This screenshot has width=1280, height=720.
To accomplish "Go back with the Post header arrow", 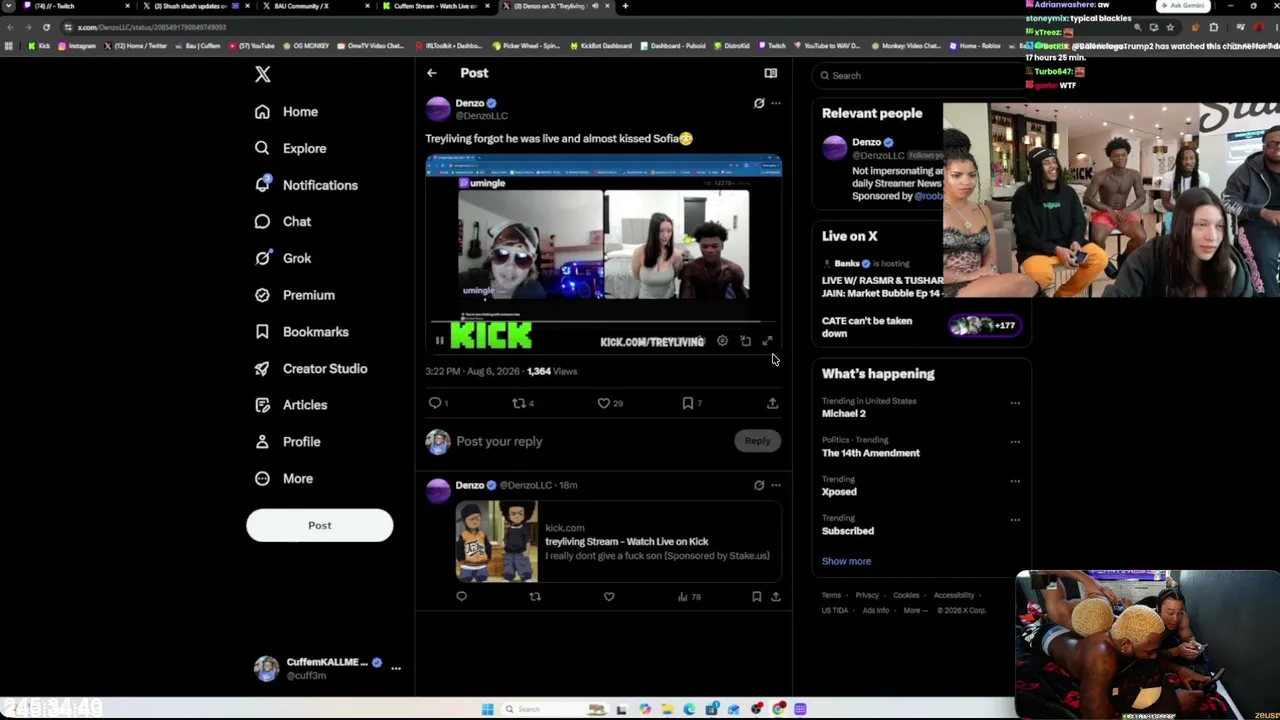I will coord(432,73).
